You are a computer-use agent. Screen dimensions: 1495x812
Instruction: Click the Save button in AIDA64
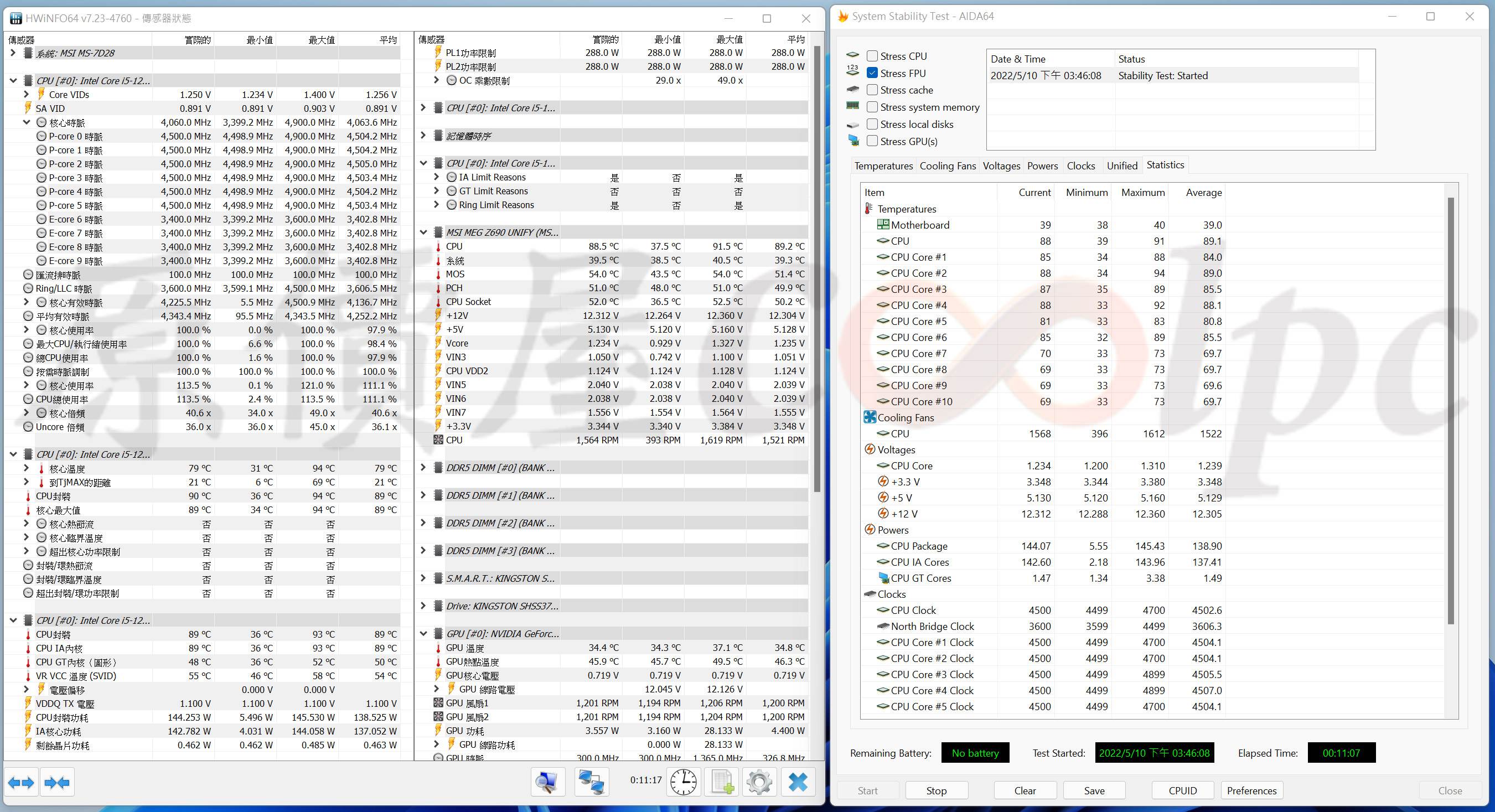coord(1094,790)
